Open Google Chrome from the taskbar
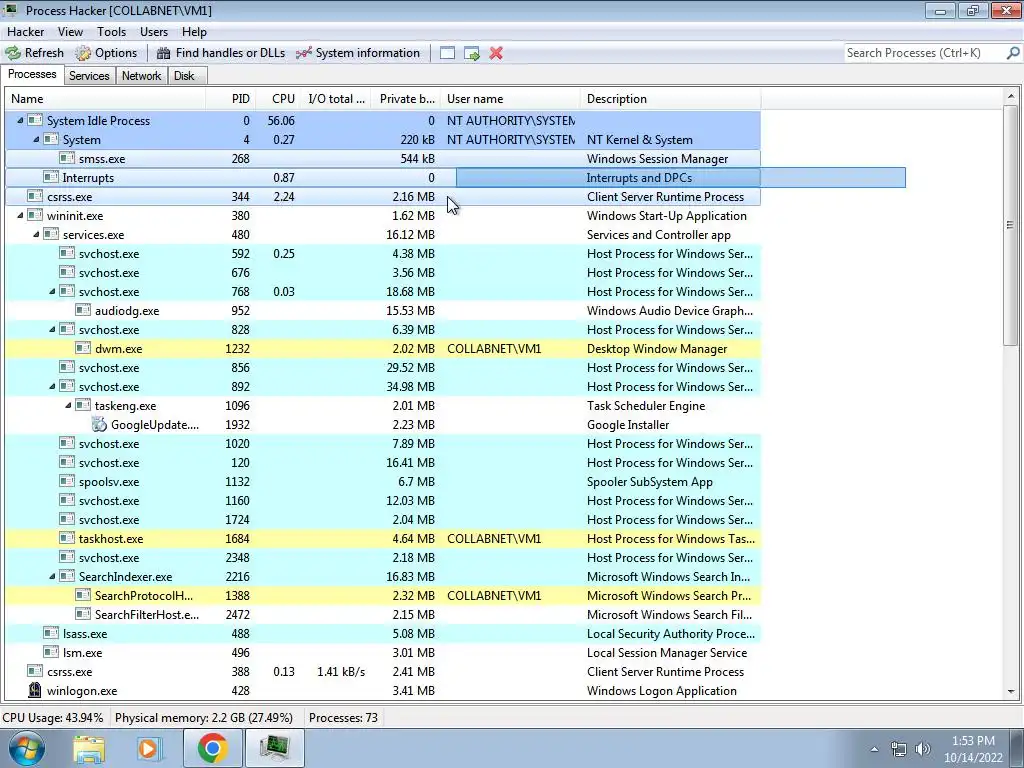Image resolution: width=1024 pixels, height=768 pixels. point(212,748)
